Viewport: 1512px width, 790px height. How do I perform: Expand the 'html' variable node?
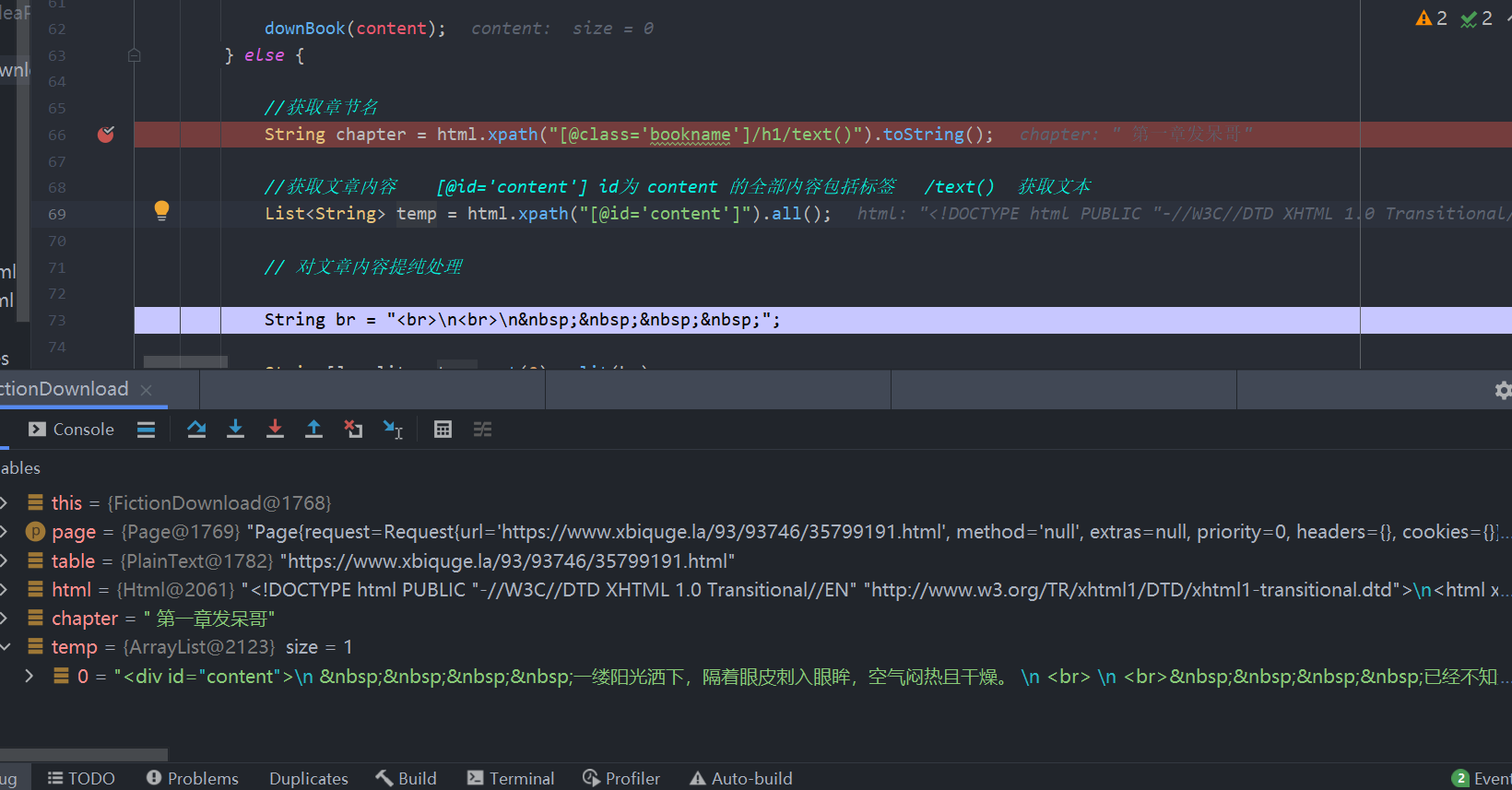[x=5, y=590]
